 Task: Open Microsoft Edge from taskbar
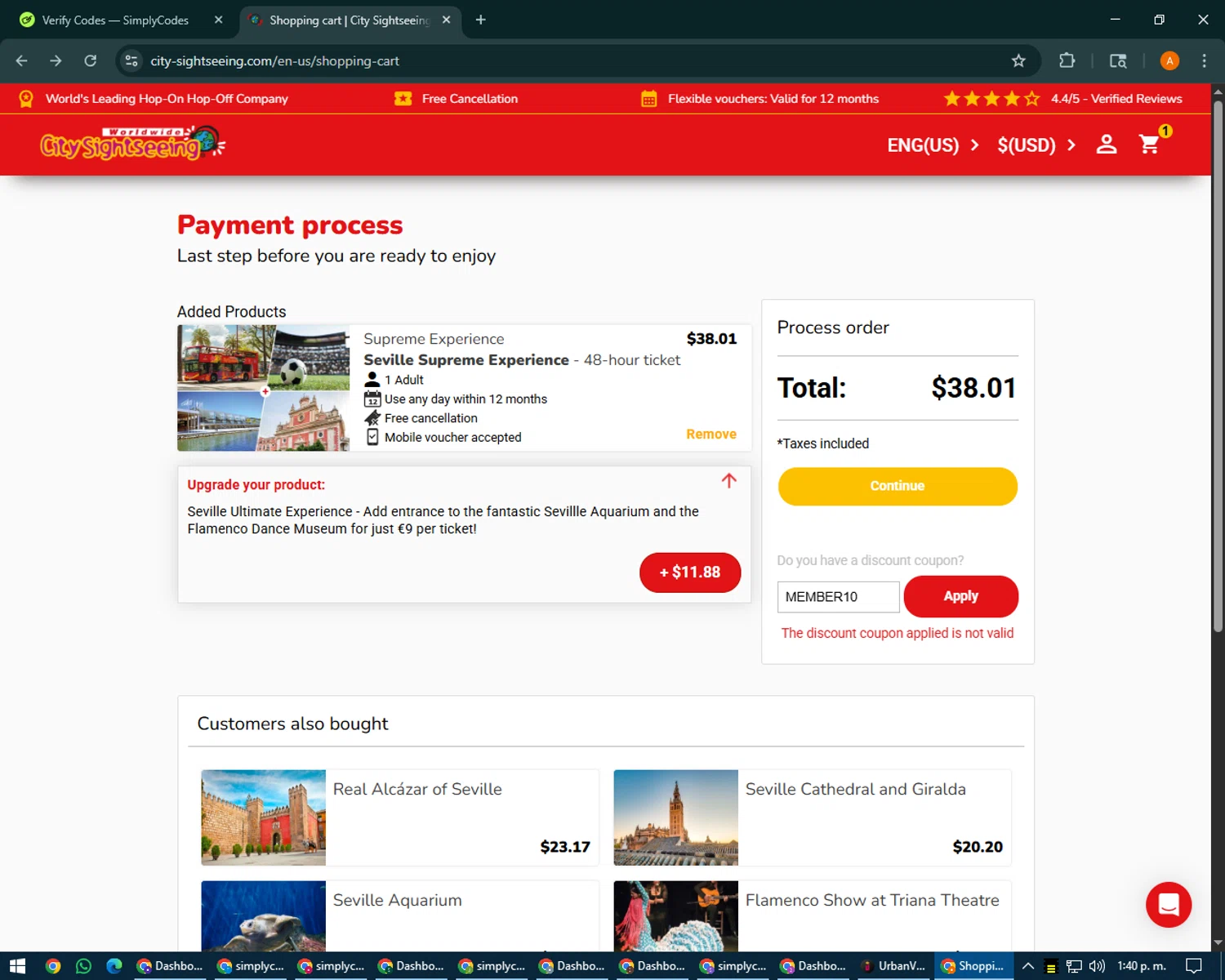pyautogui.click(x=114, y=966)
